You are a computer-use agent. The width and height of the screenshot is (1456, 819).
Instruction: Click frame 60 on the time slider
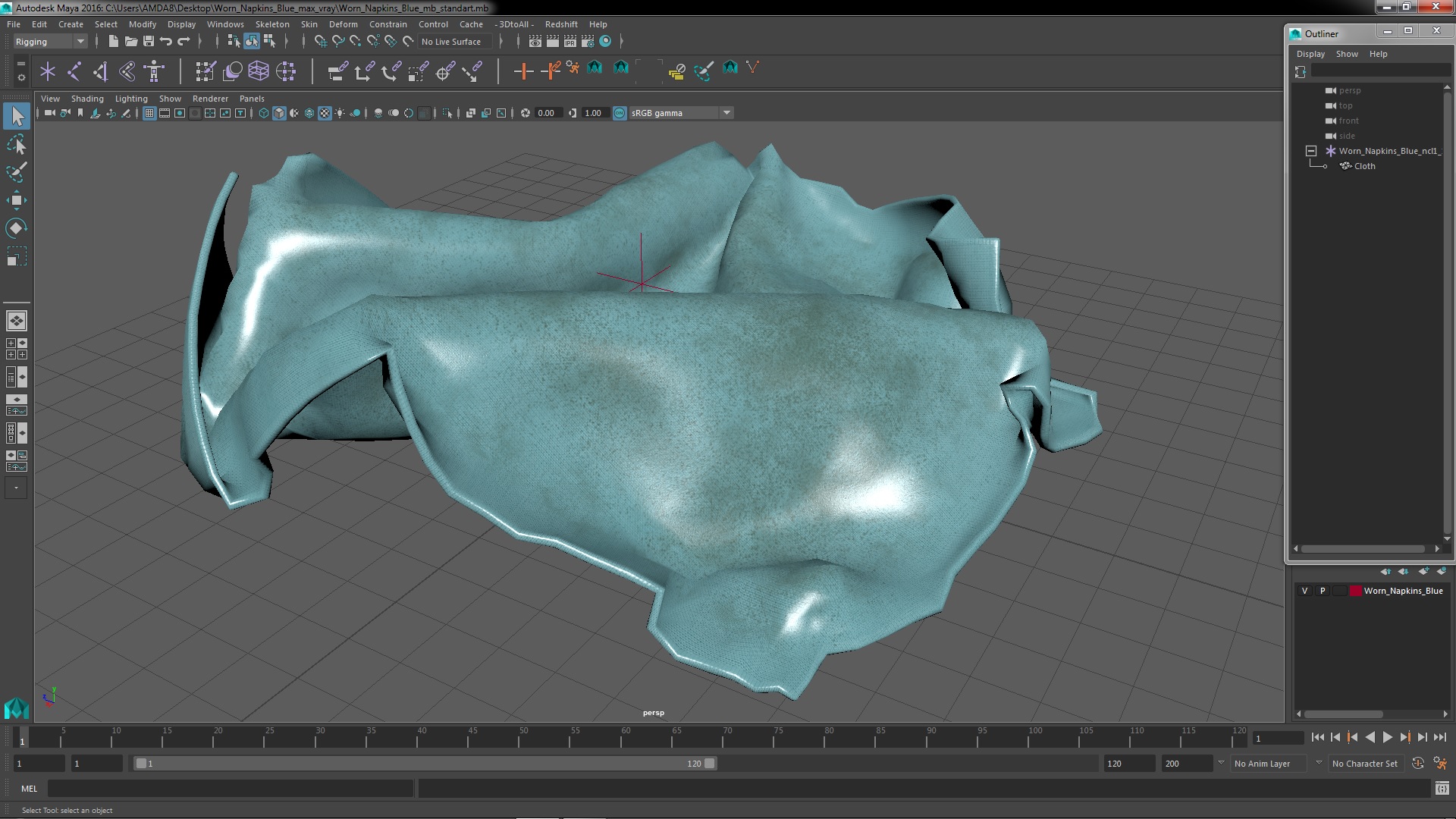(x=626, y=738)
